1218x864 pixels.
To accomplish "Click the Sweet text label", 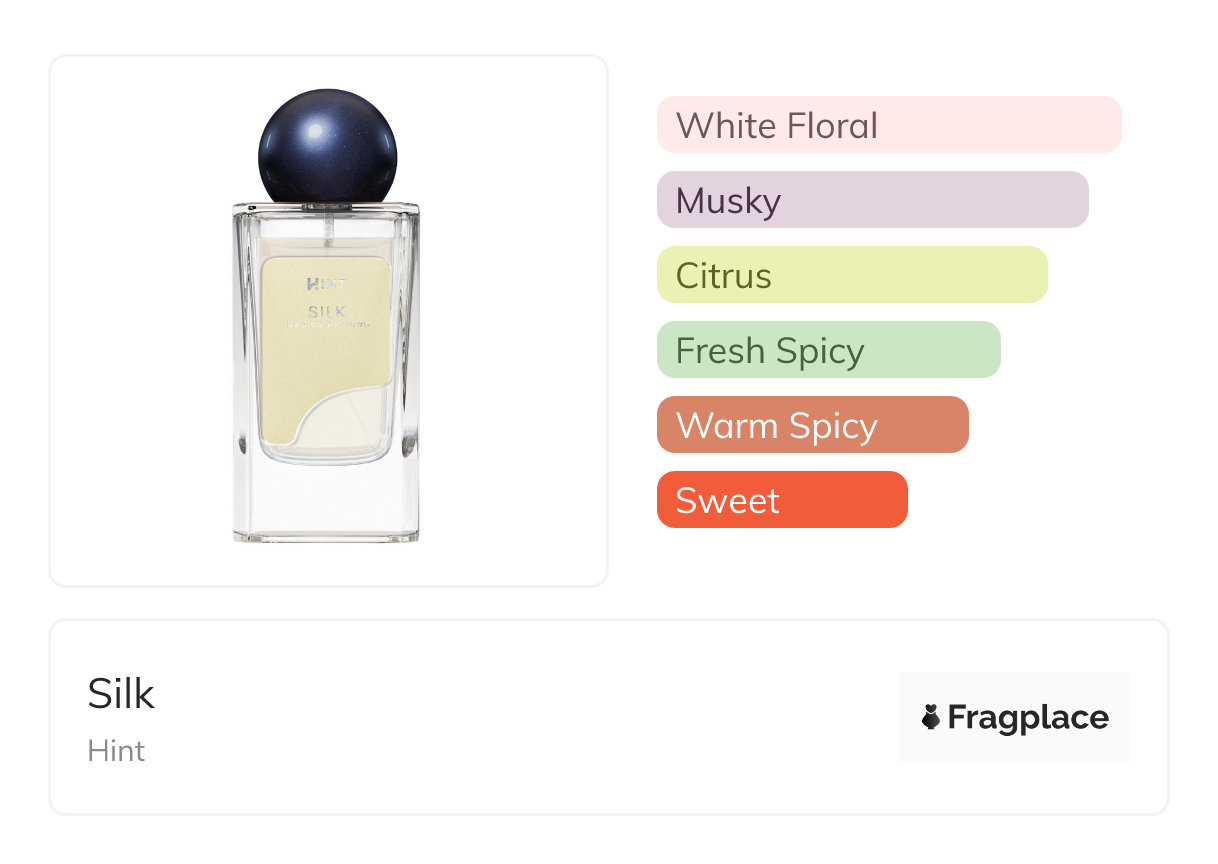I will [727, 501].
